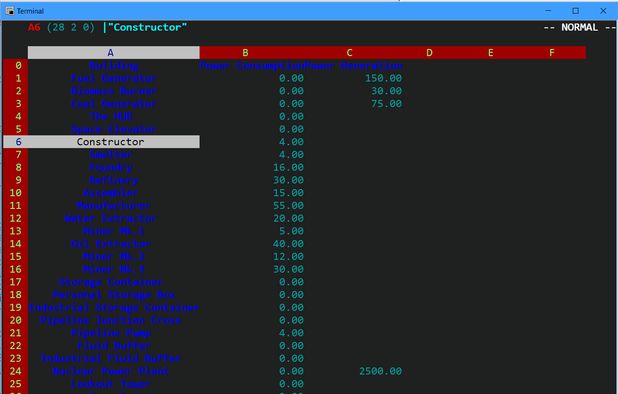Select row number 19
The width and height of the screenshot is (618, 394).
coord(15,307)
